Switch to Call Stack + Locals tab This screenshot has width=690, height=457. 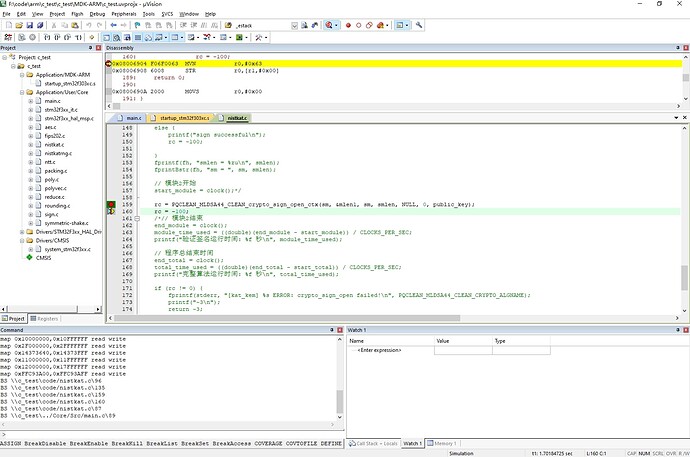373,443
